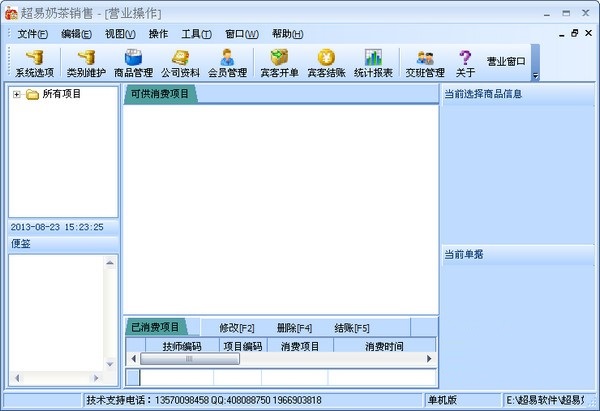Viewport: 600px width, 411px height.
Task: Click the 修改[F2] button
Action: [x=237, y=328]
